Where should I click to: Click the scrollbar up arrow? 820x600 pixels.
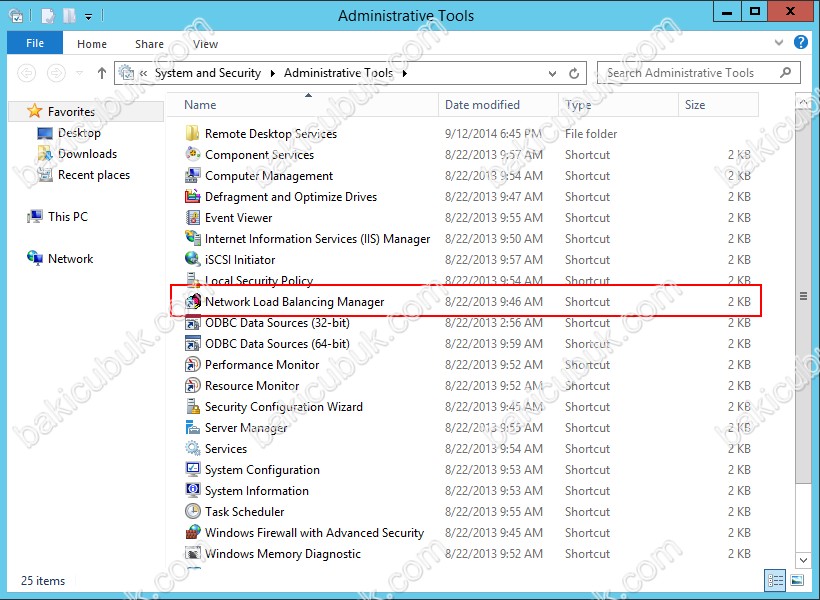coord(803,103)
